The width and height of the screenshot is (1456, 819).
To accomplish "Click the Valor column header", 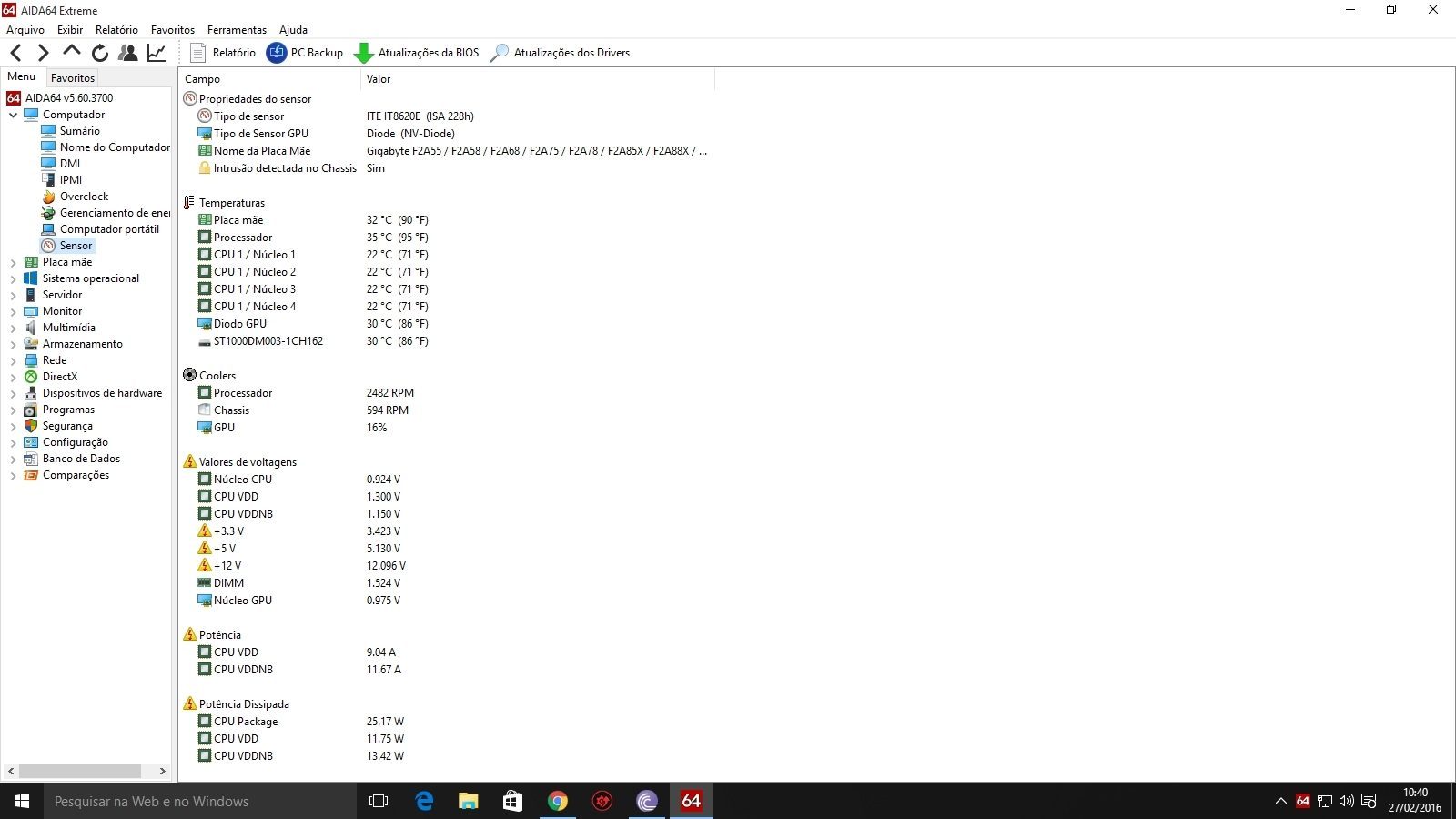I will [537, 79].
